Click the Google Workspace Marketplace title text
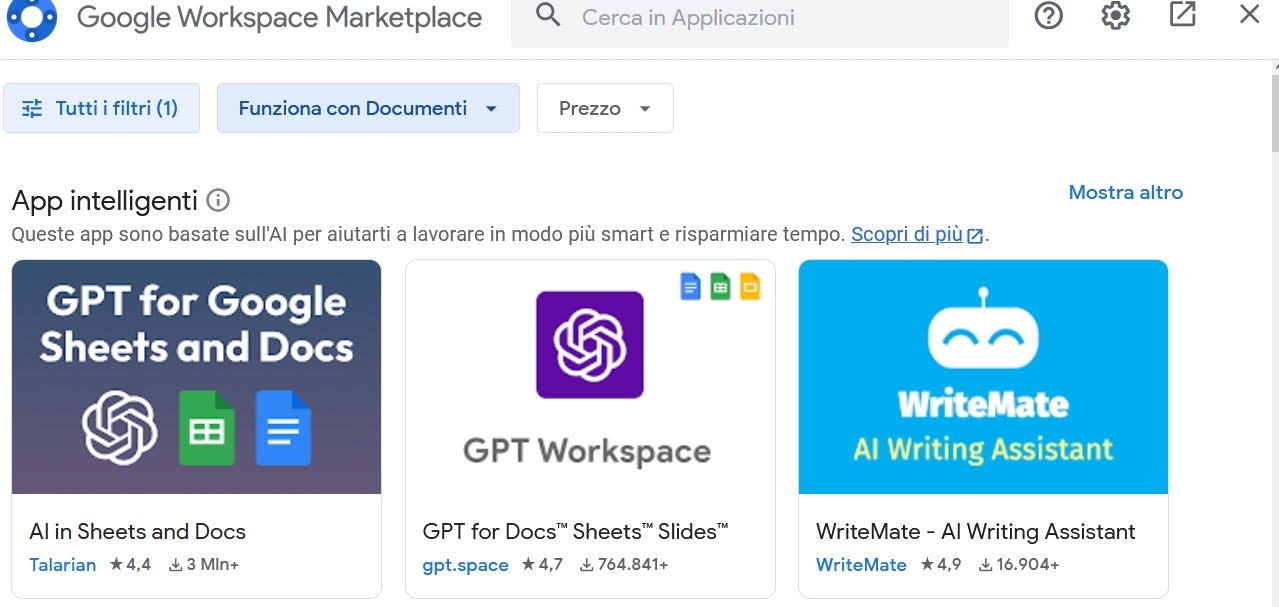This screenshot has width=1279, height=607. click(279, 17)
